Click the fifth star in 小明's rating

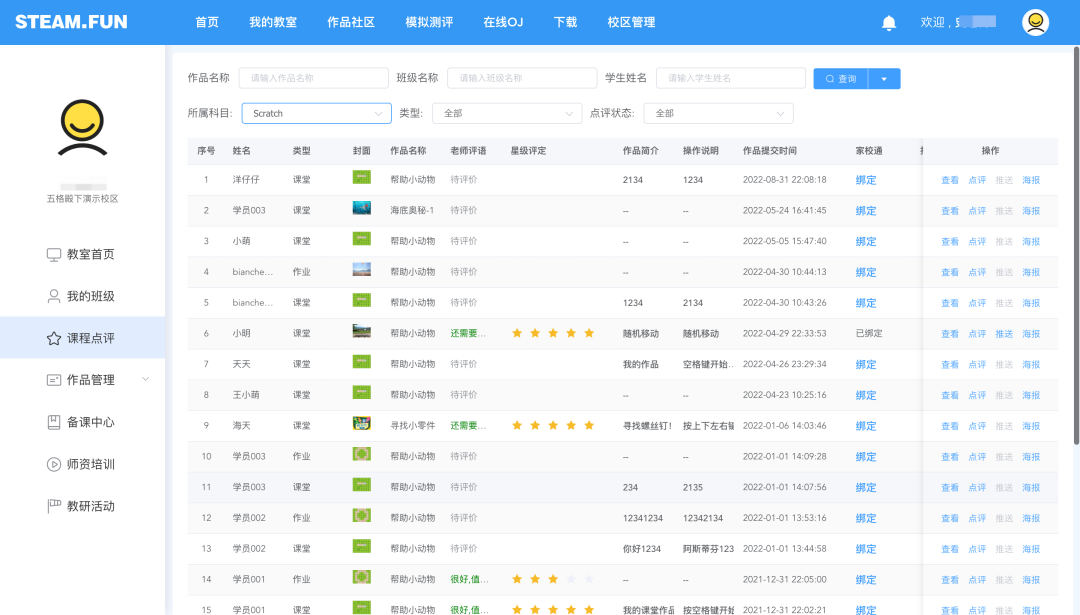click(589, 333)
